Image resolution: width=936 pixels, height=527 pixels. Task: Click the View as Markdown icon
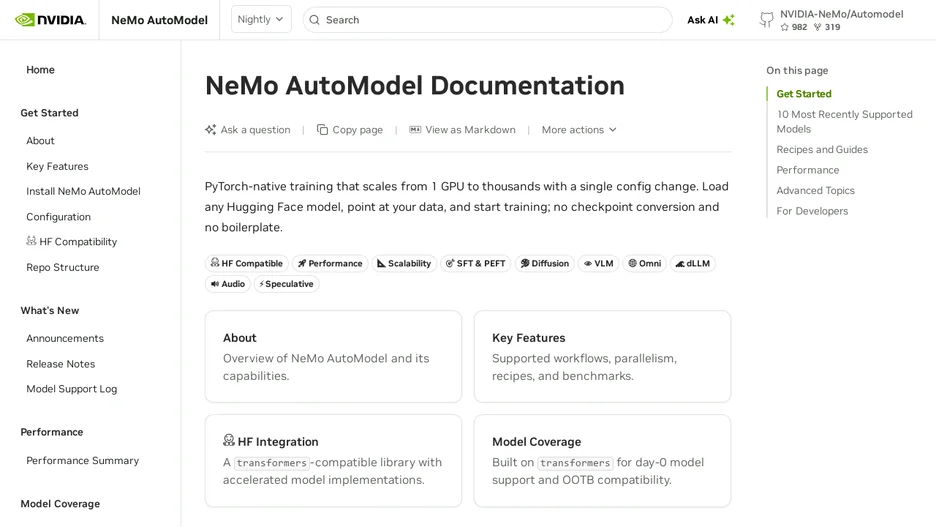[415, 130]
